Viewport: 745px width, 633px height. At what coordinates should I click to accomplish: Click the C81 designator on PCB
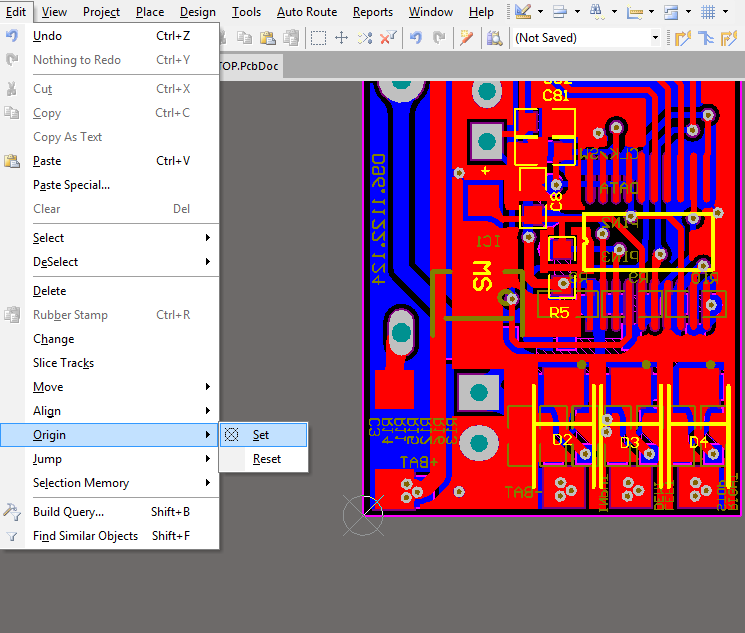[556, 96]
